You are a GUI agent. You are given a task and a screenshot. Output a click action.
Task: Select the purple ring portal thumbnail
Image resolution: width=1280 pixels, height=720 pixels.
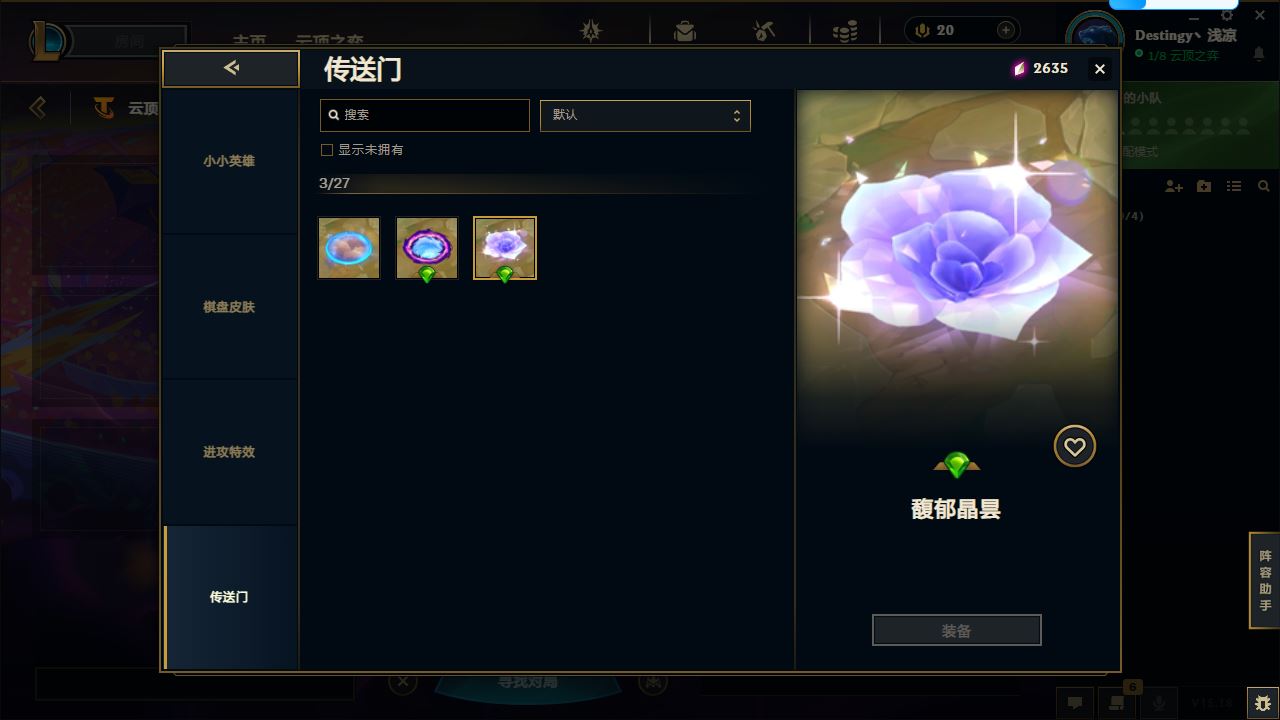pos(427,248)
